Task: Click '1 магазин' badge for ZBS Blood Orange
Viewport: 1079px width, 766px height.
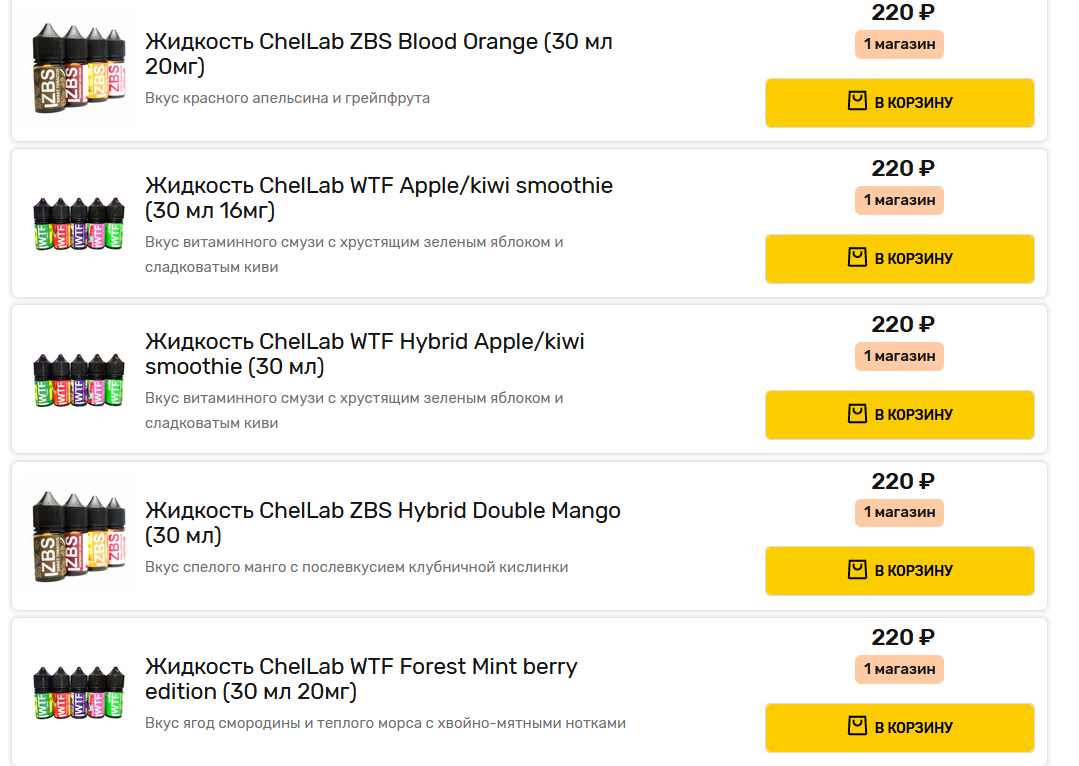Action: pyautogui.click(x=899, y=44)
